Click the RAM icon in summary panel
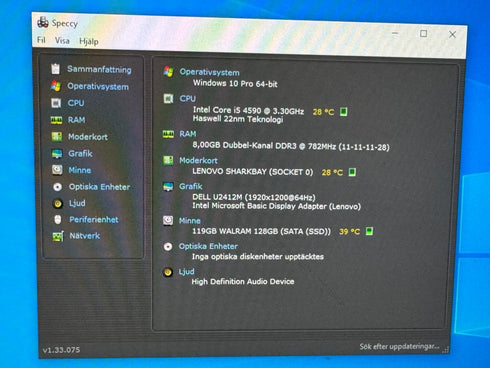The image size is (490, 368). pos(168,134)
